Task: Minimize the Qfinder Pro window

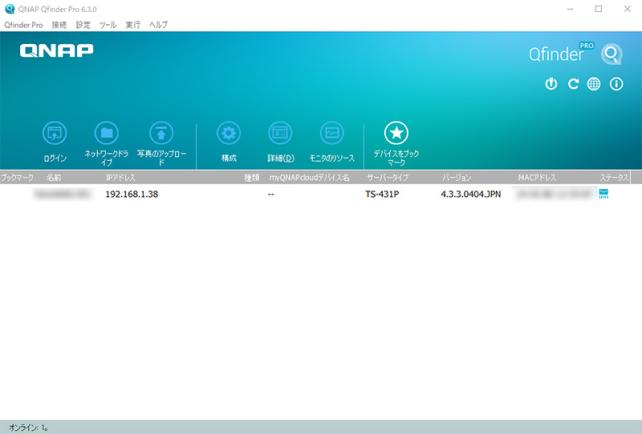Action: point(570,9)
